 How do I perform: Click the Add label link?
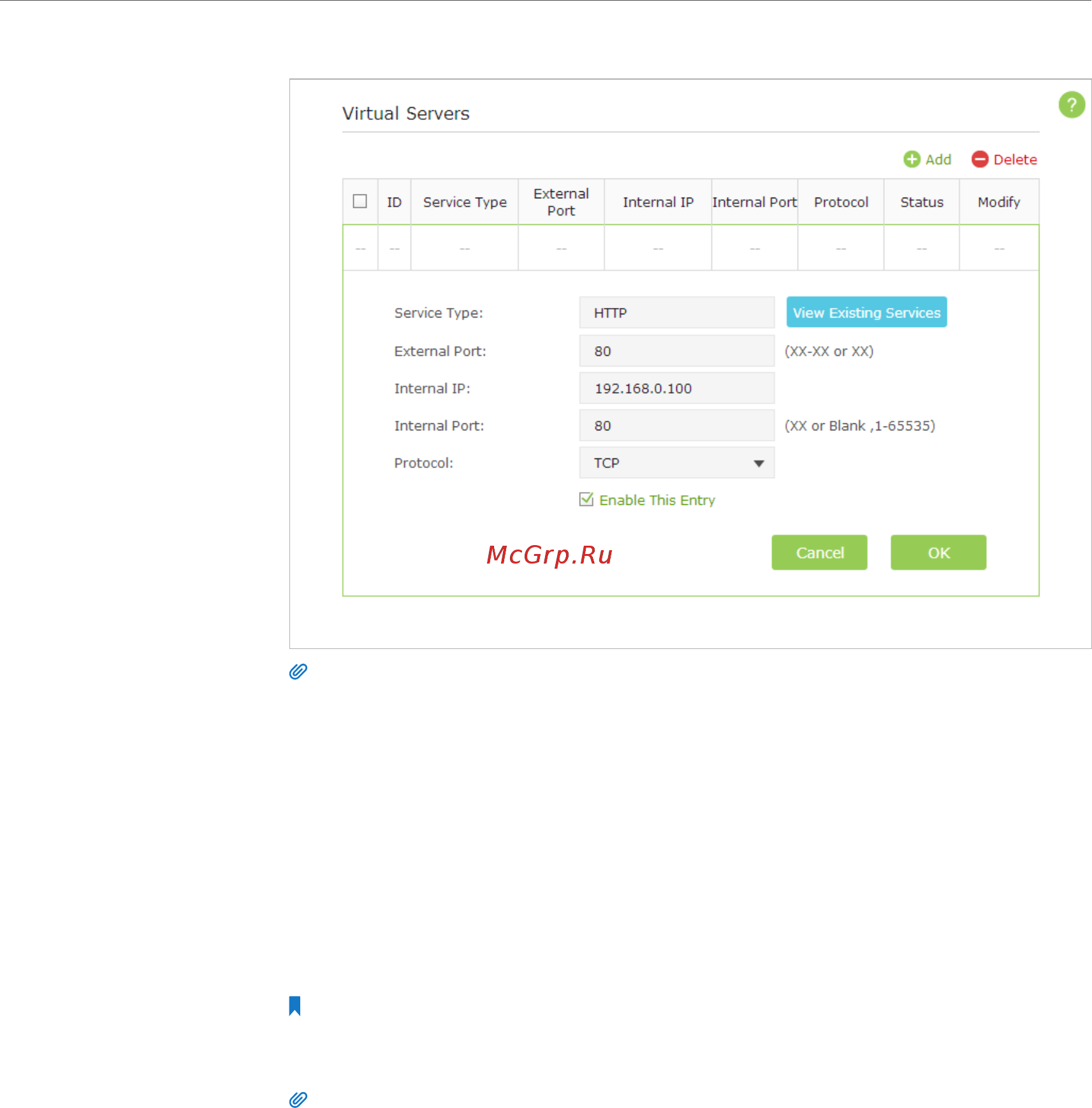tap(938, 159)
